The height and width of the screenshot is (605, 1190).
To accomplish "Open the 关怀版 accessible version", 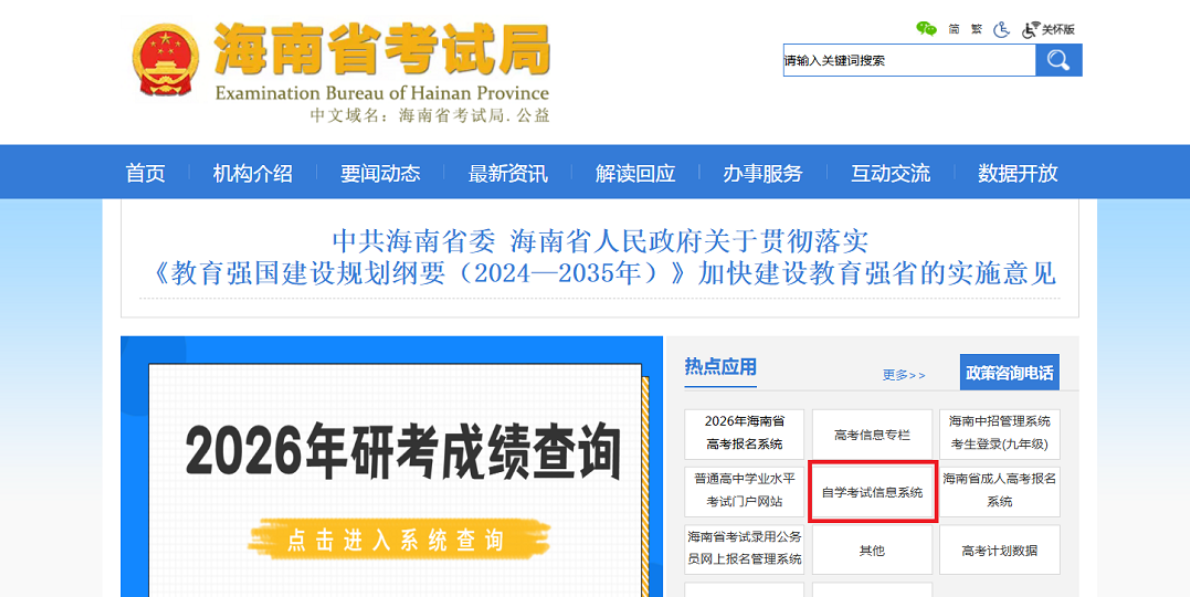I will coord(1051,31).
